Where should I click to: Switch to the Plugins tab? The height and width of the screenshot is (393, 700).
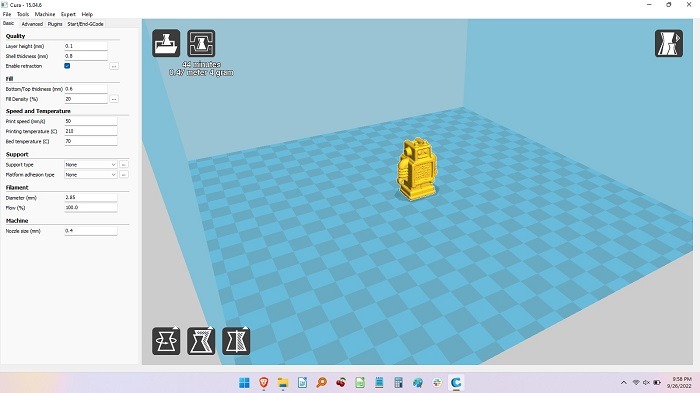[x=55, y=24]
